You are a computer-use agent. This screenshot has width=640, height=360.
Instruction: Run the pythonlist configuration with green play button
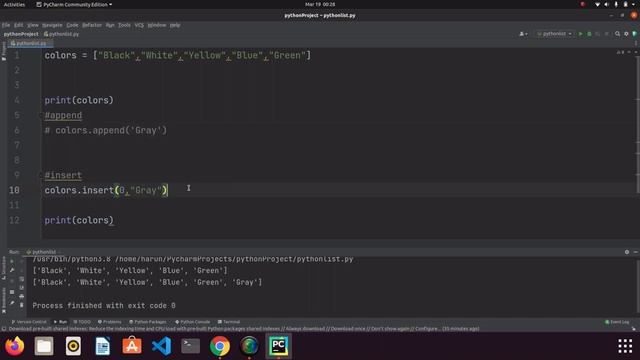click(580, 34)
